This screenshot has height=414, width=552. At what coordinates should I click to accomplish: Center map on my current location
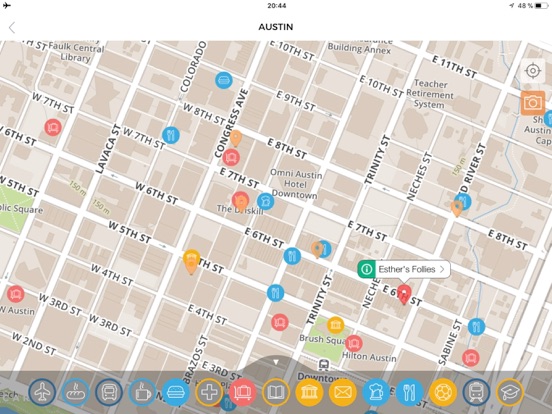533,71
